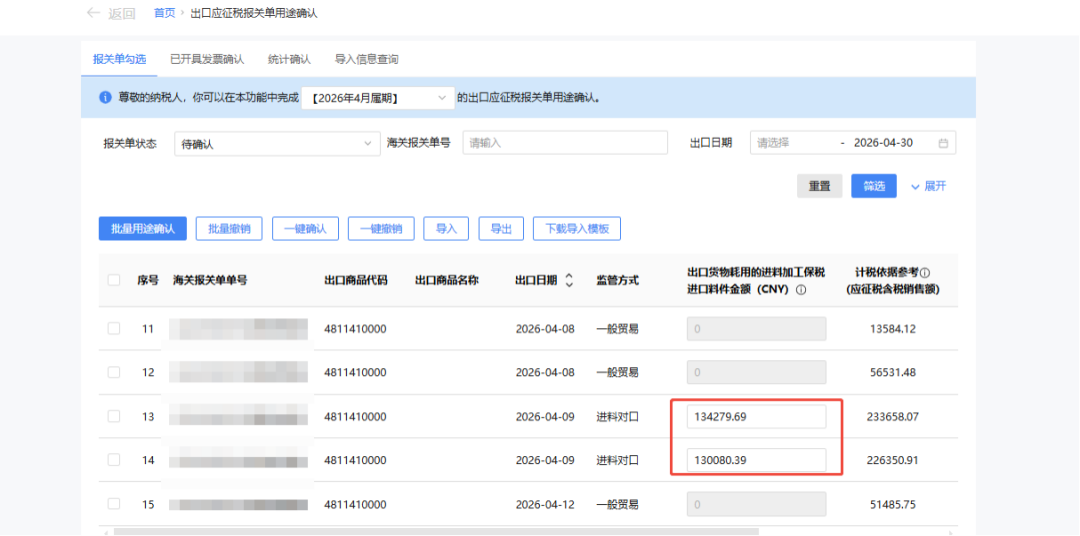Screen dimensions: 1080x536
Task: Click 进料对口 in row 14
Action: tap(617, 460)
